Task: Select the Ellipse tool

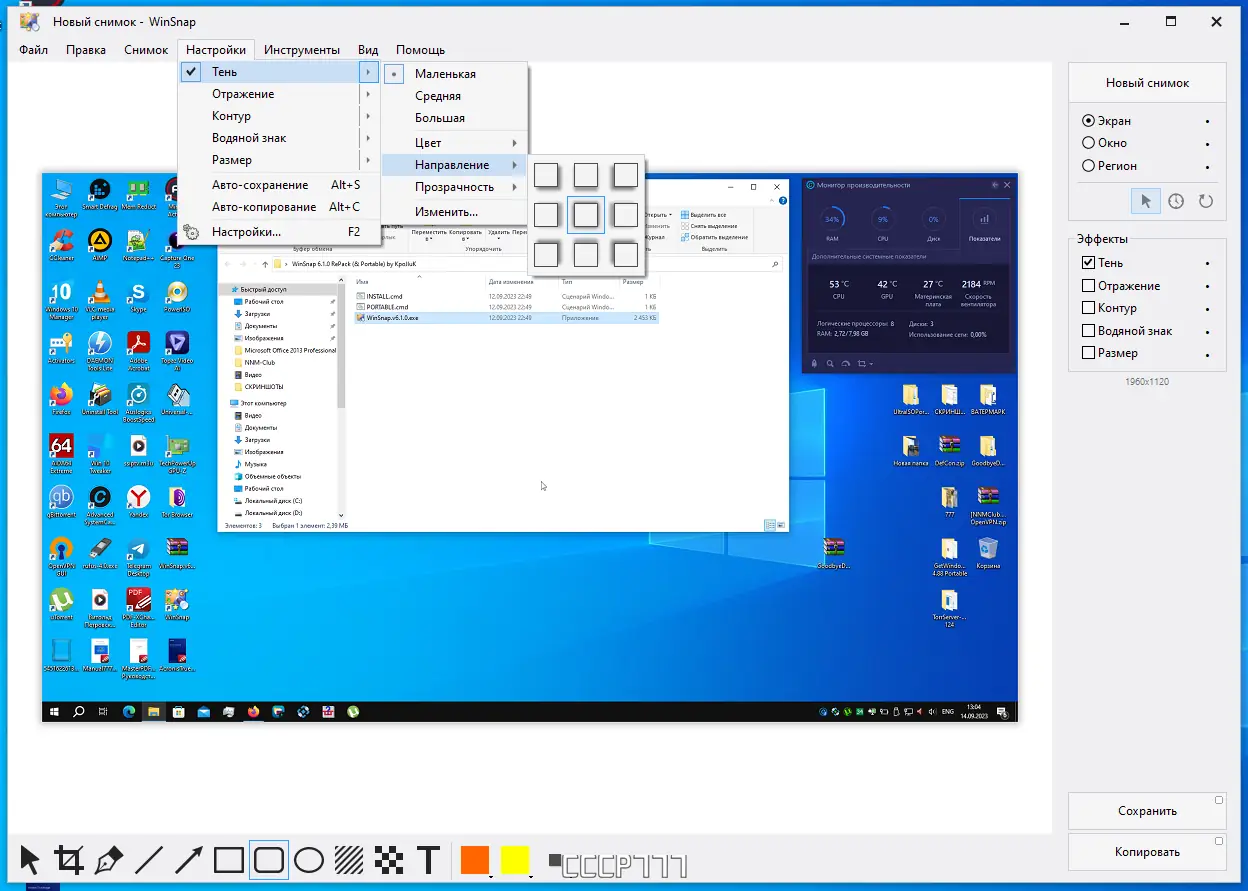Action: click(309, 860)
